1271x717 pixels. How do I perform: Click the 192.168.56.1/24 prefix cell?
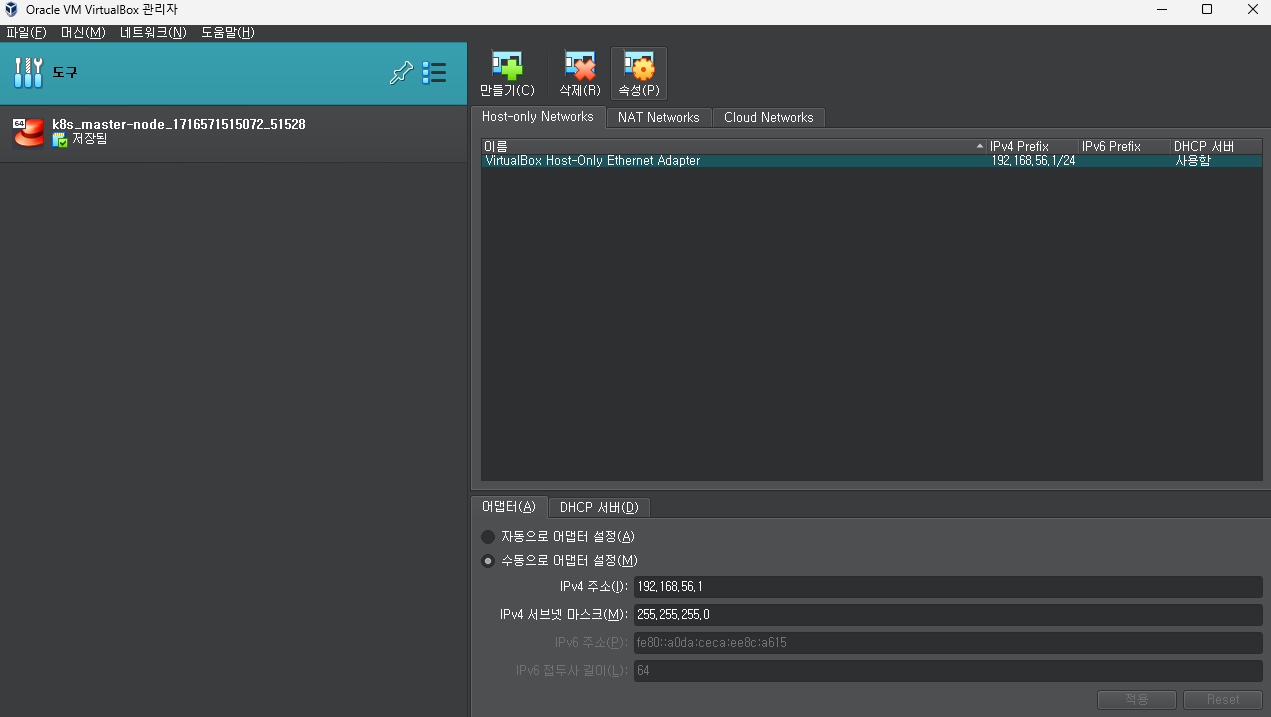[1033, 161]
